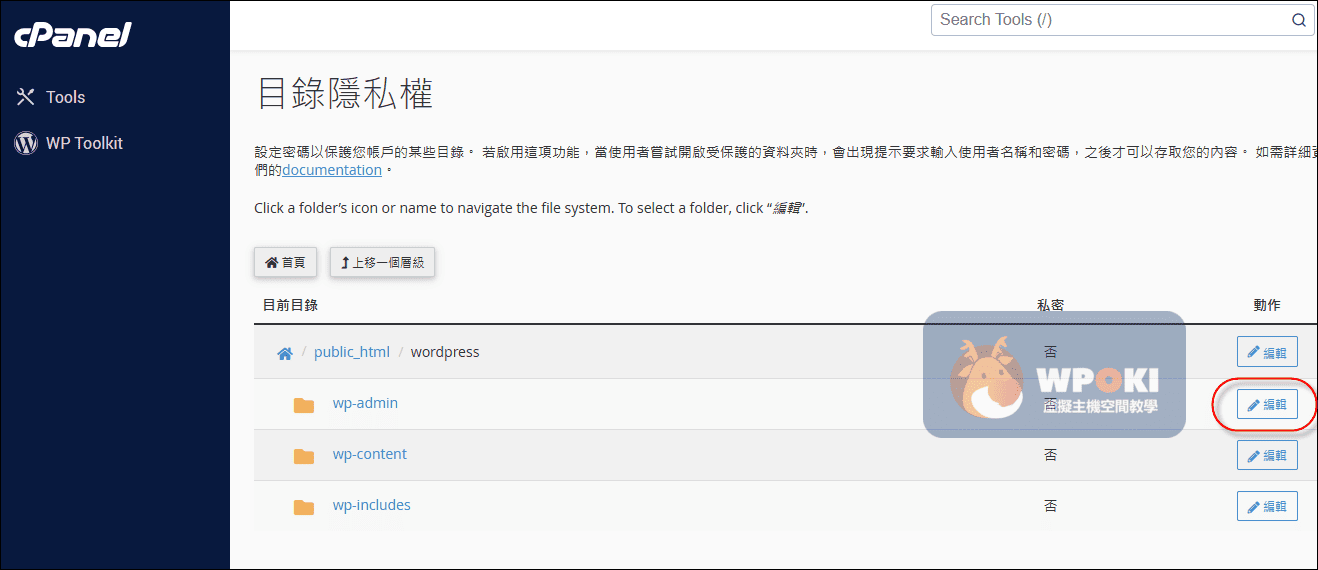
Task: Open the wp-includes folder name link
Action: [372, 505]
